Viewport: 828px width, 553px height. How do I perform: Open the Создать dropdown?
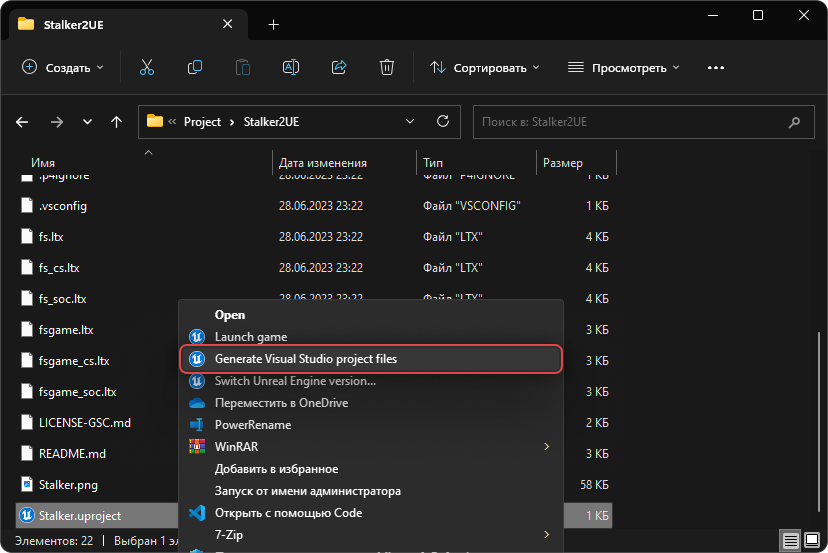click(62, 68)
